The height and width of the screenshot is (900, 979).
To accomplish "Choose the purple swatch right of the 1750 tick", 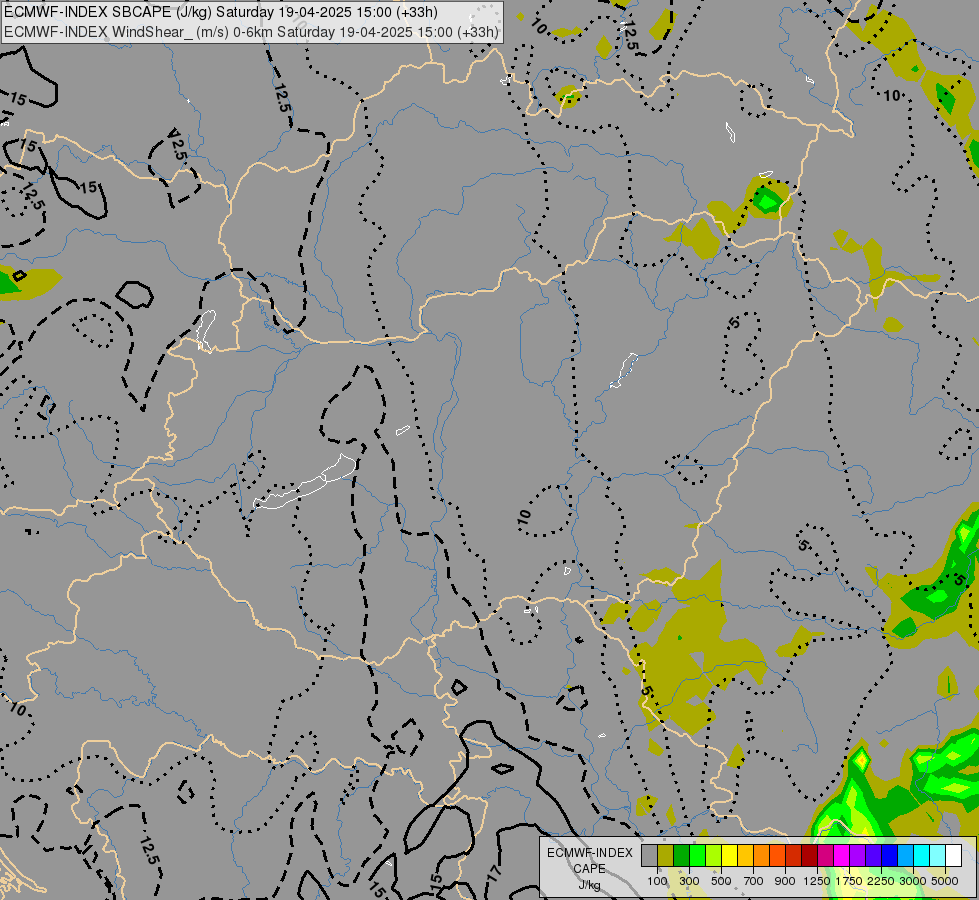I will click(x=858, y=856).
